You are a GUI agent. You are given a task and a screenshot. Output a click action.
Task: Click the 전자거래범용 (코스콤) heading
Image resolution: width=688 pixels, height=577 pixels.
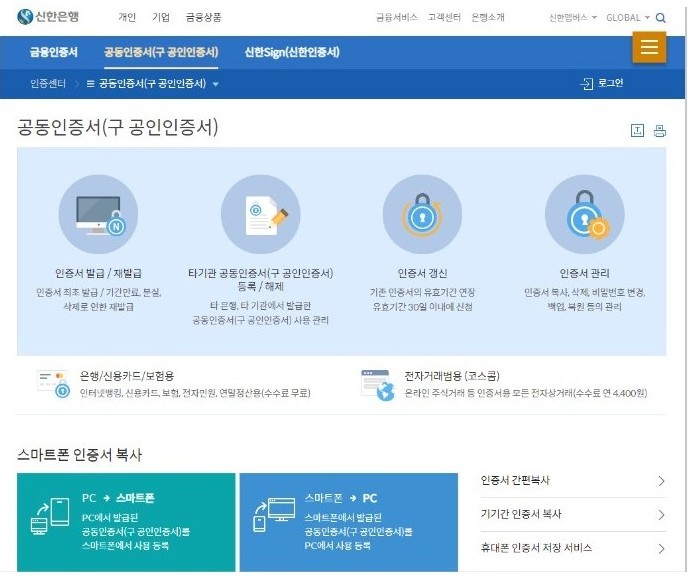pyautogui.click(x=452, y=376)
